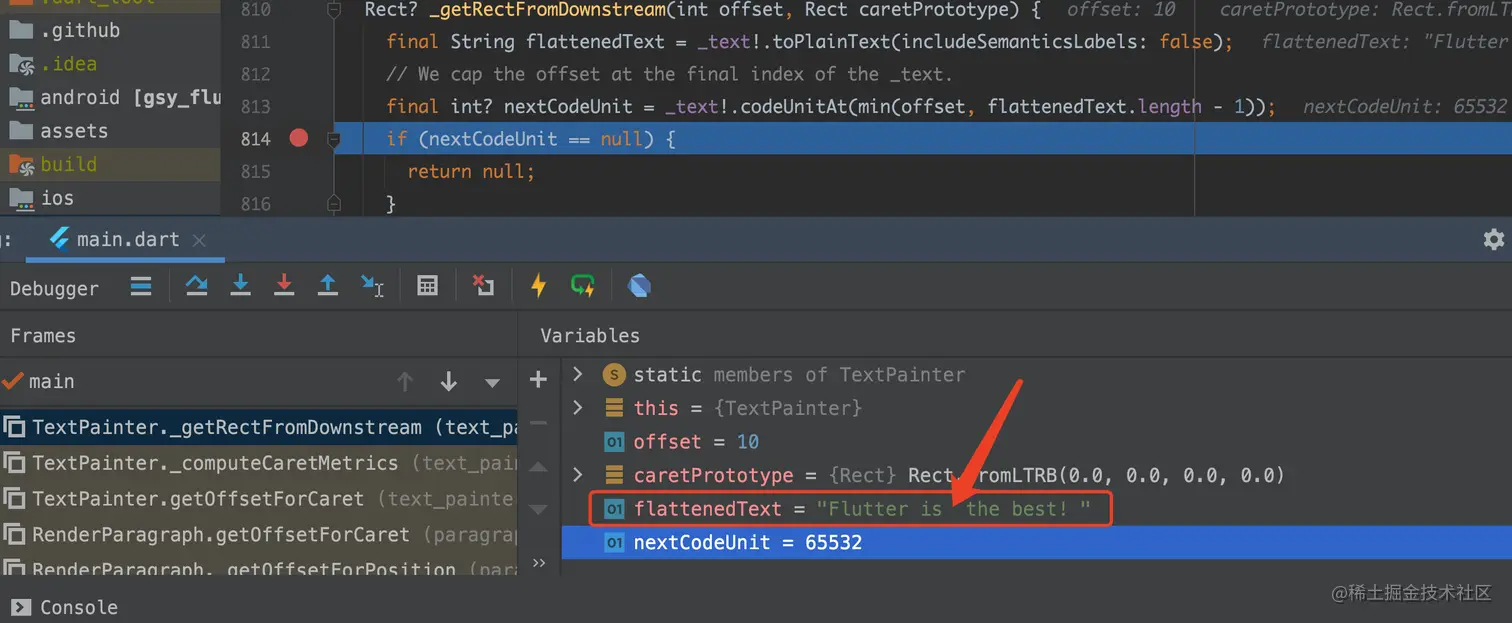Click the red Force Step Into arrow
The height and width of the screenshot is (623, 1512).
point(284,286)
